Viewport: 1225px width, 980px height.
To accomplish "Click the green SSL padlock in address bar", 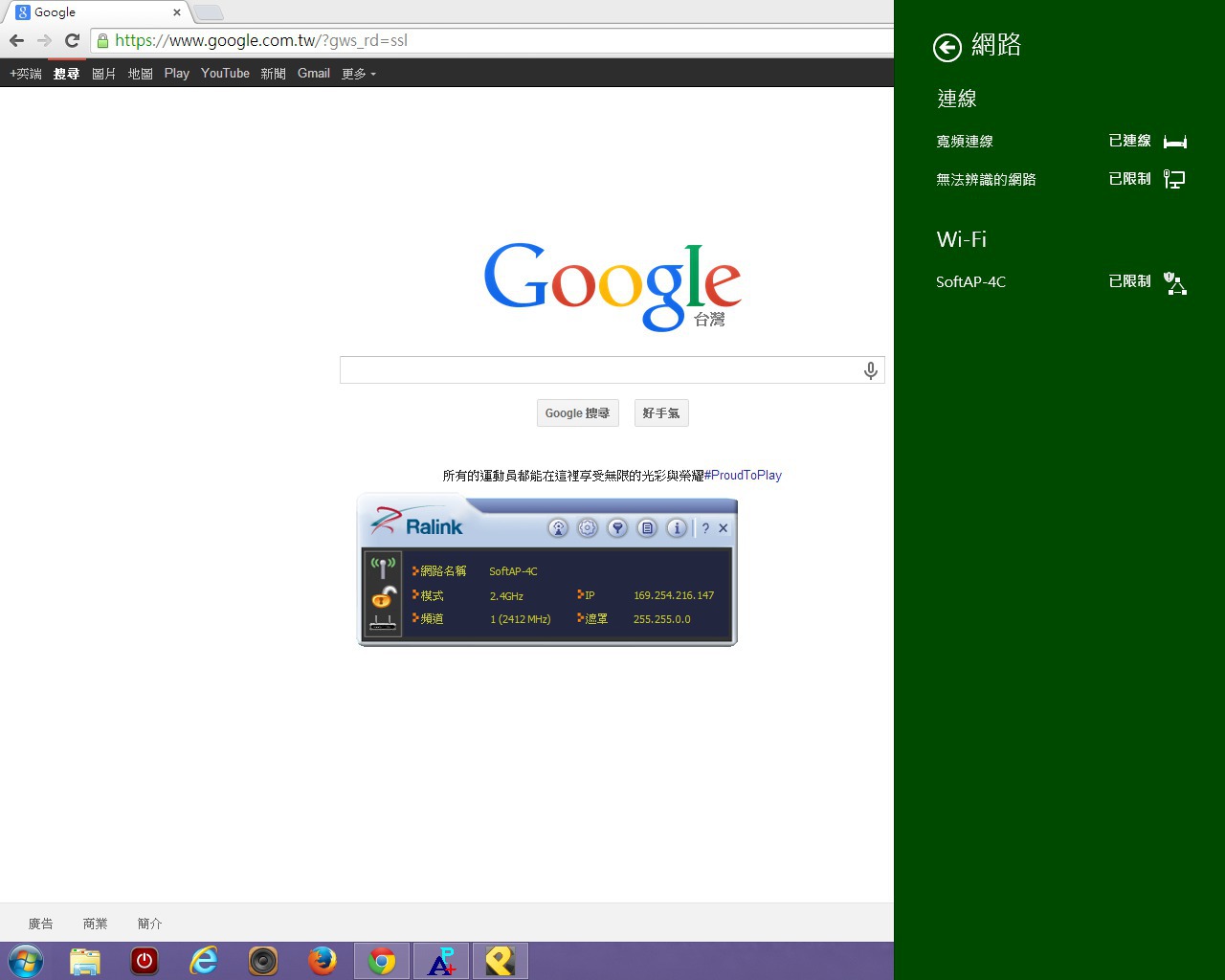I will tap(102, 40).
